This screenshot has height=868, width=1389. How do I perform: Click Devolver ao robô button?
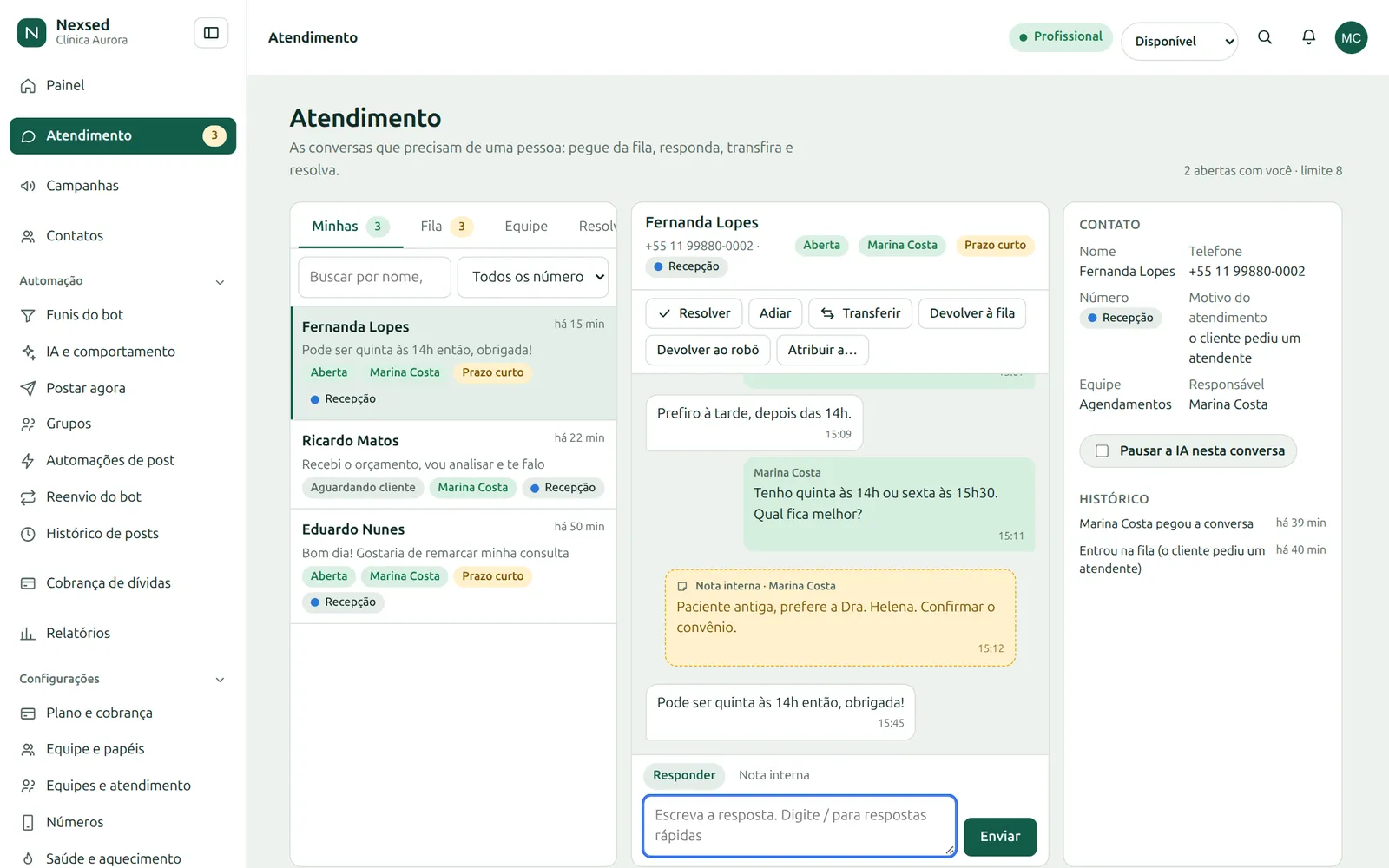coord(708,350)
